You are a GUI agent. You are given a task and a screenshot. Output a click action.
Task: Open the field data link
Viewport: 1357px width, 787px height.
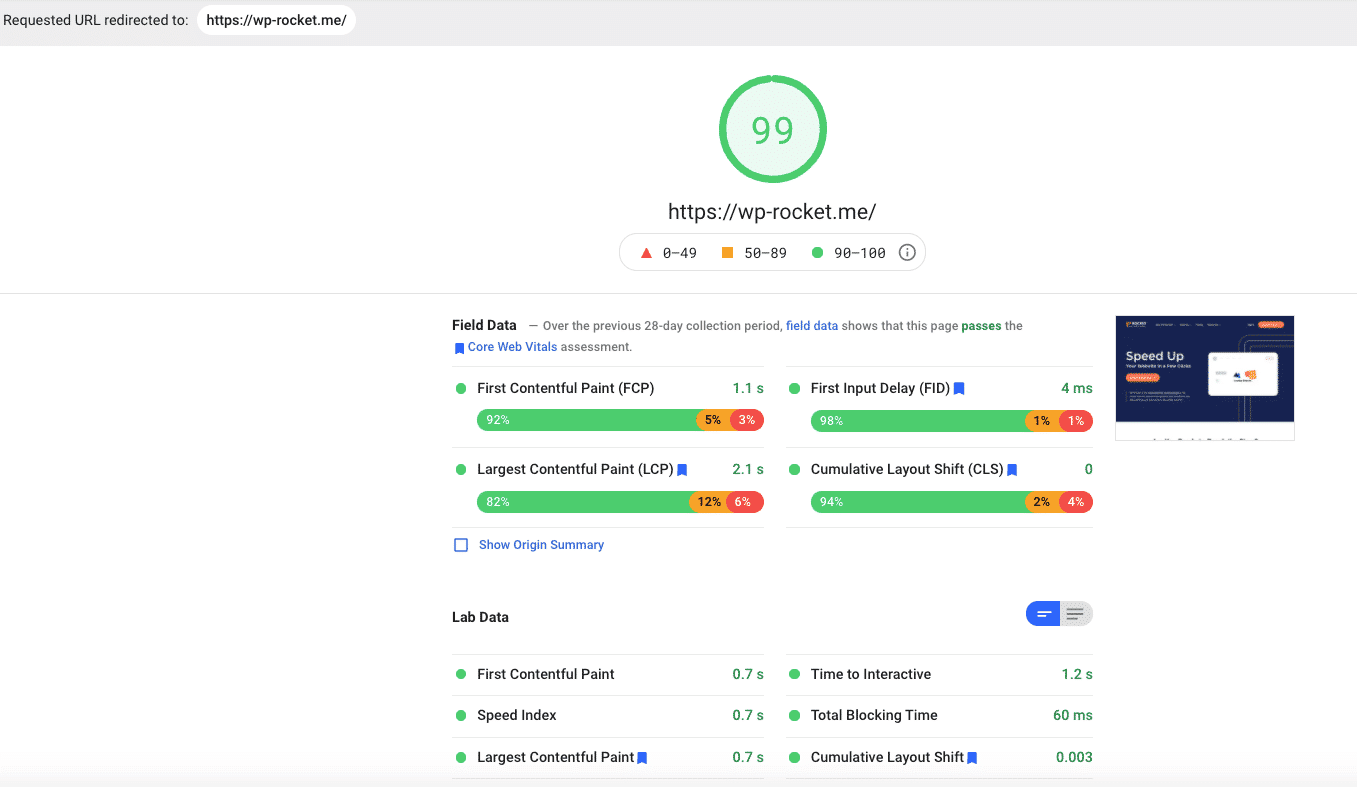(x=812, y=326)
